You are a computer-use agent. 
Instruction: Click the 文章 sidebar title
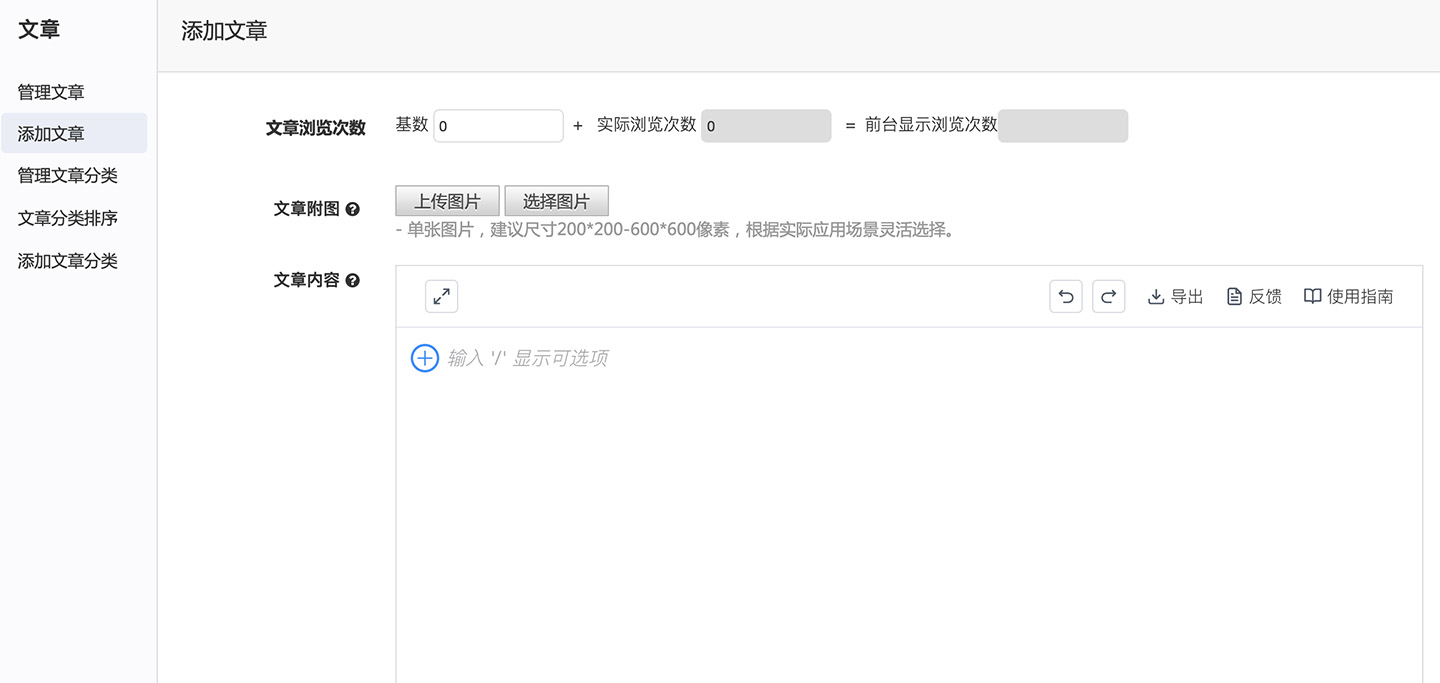(39, 30)
